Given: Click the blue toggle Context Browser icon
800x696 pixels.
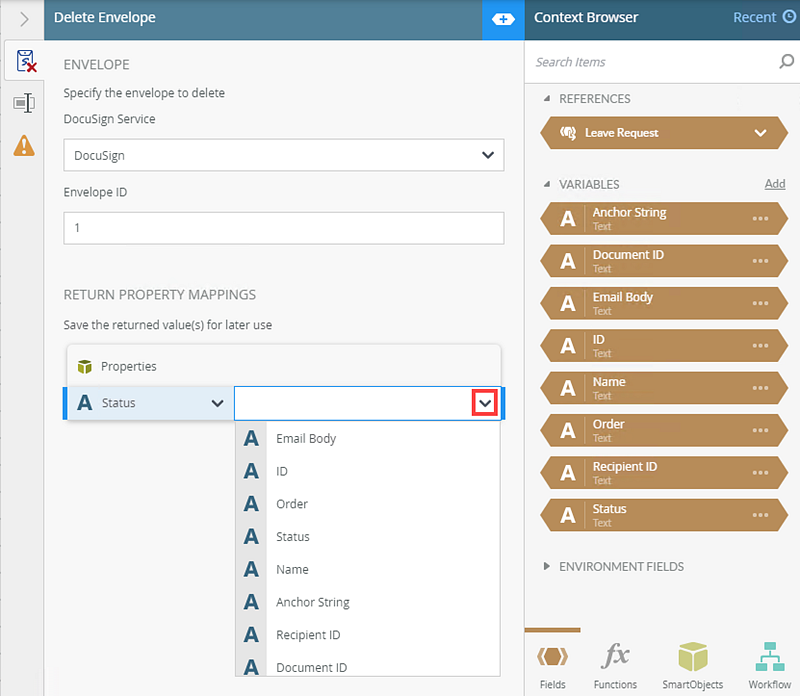Looking at the screenshot, I should click(503, 18).
